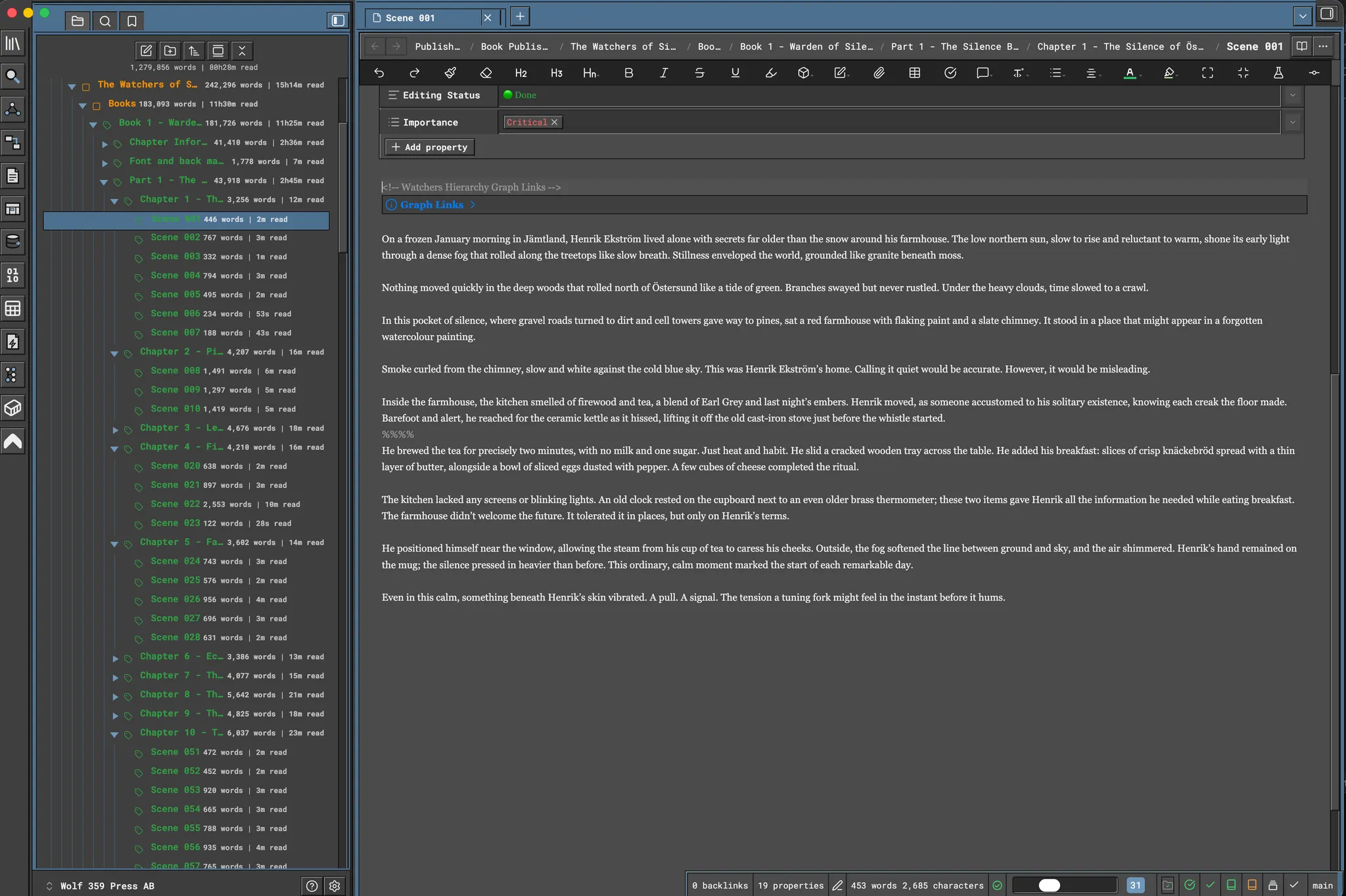
Task: Click the help question mark icon
Action: point(312,885)
